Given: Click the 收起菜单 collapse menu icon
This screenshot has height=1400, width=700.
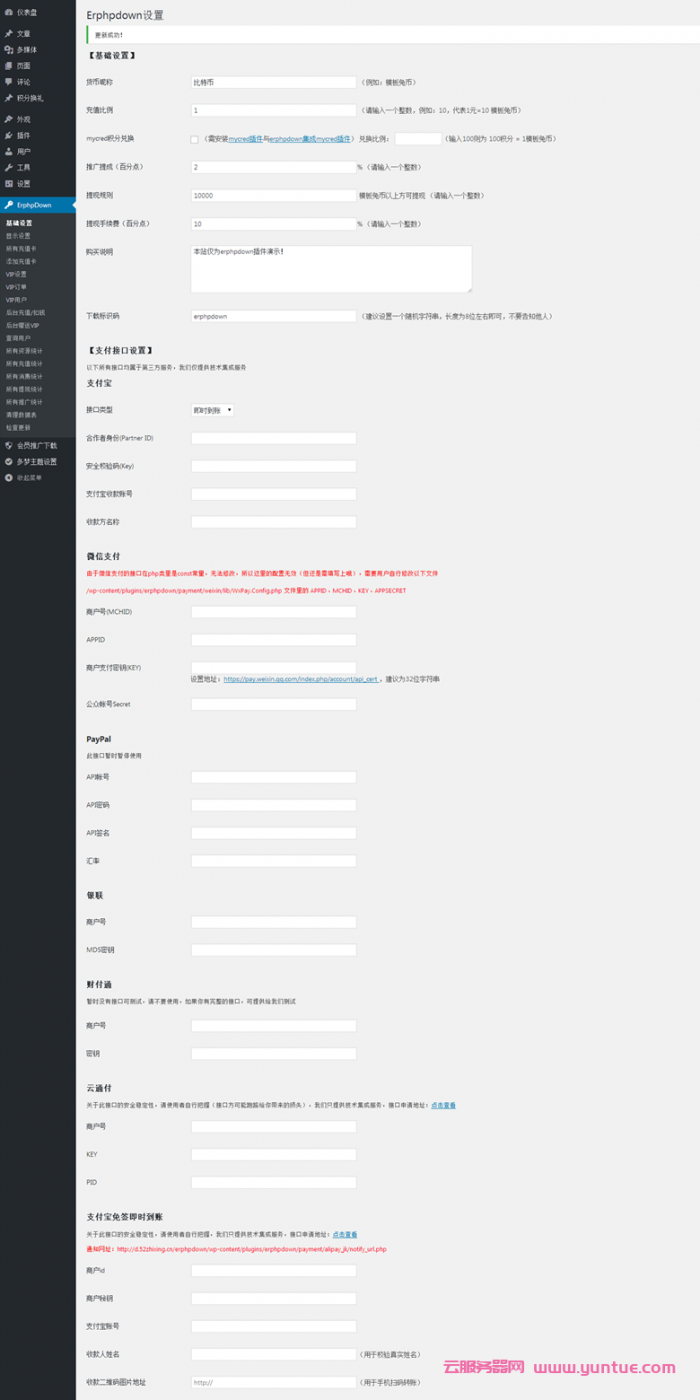Looking at the screenshot, I should [8, 478].
